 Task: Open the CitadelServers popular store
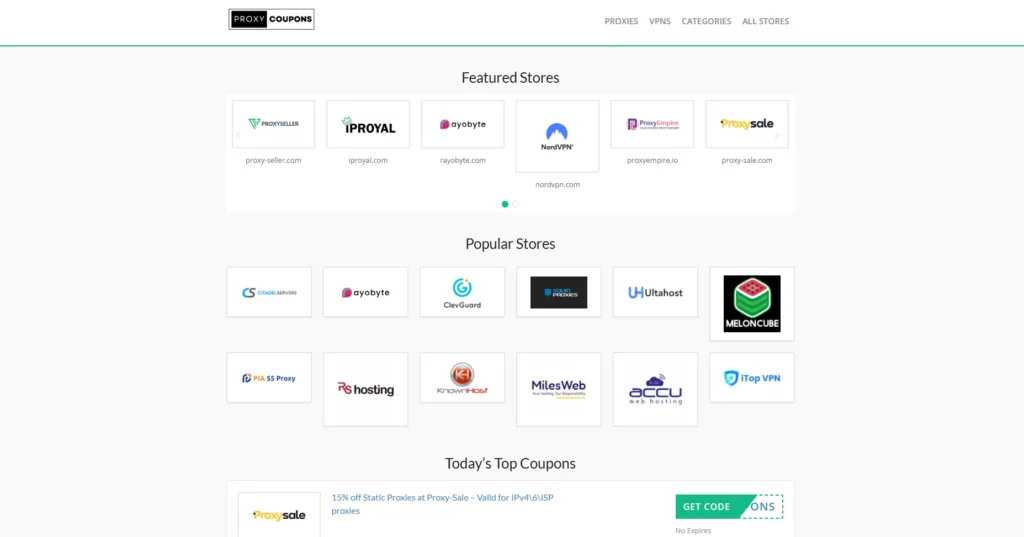(x=269, y=292)
